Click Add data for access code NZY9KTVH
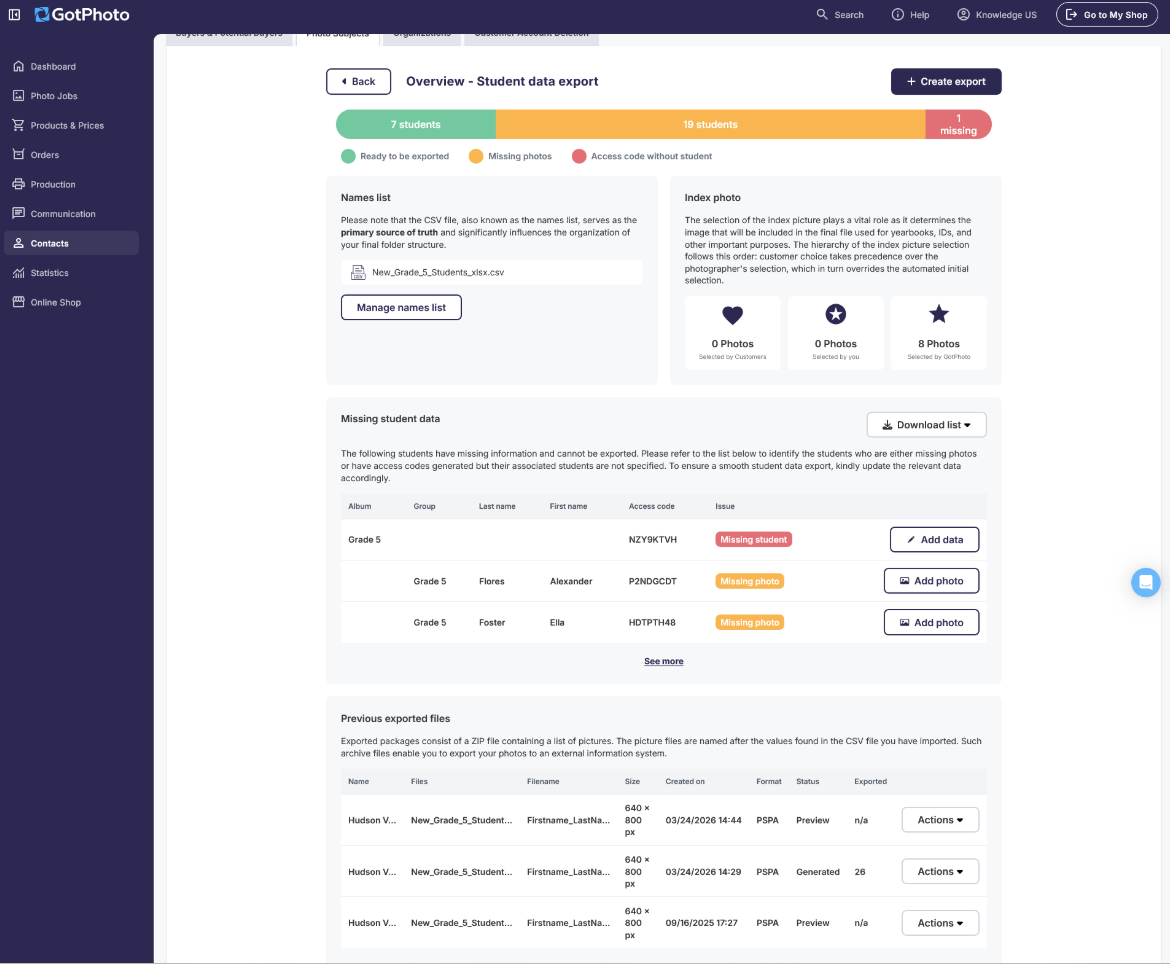The image size is (1170, 964). [934, 539]
